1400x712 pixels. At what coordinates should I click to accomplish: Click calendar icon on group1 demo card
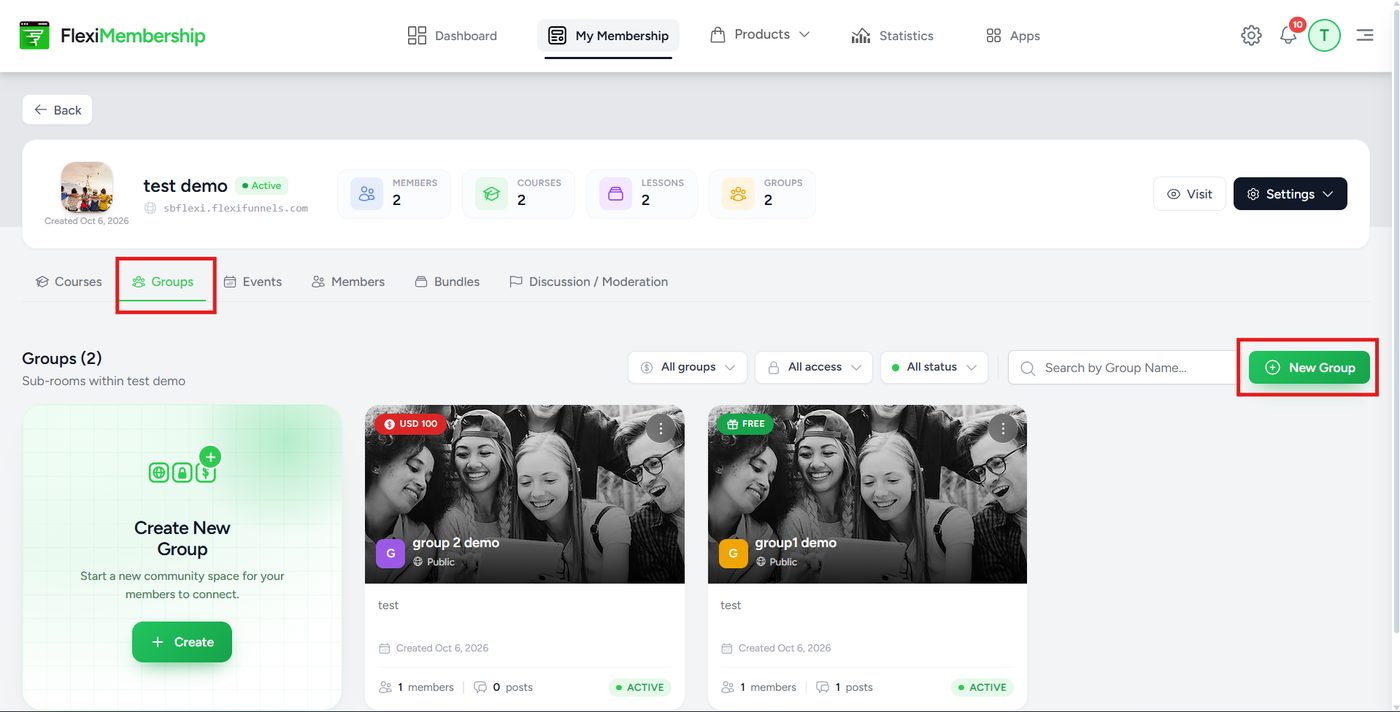[727, 648]
